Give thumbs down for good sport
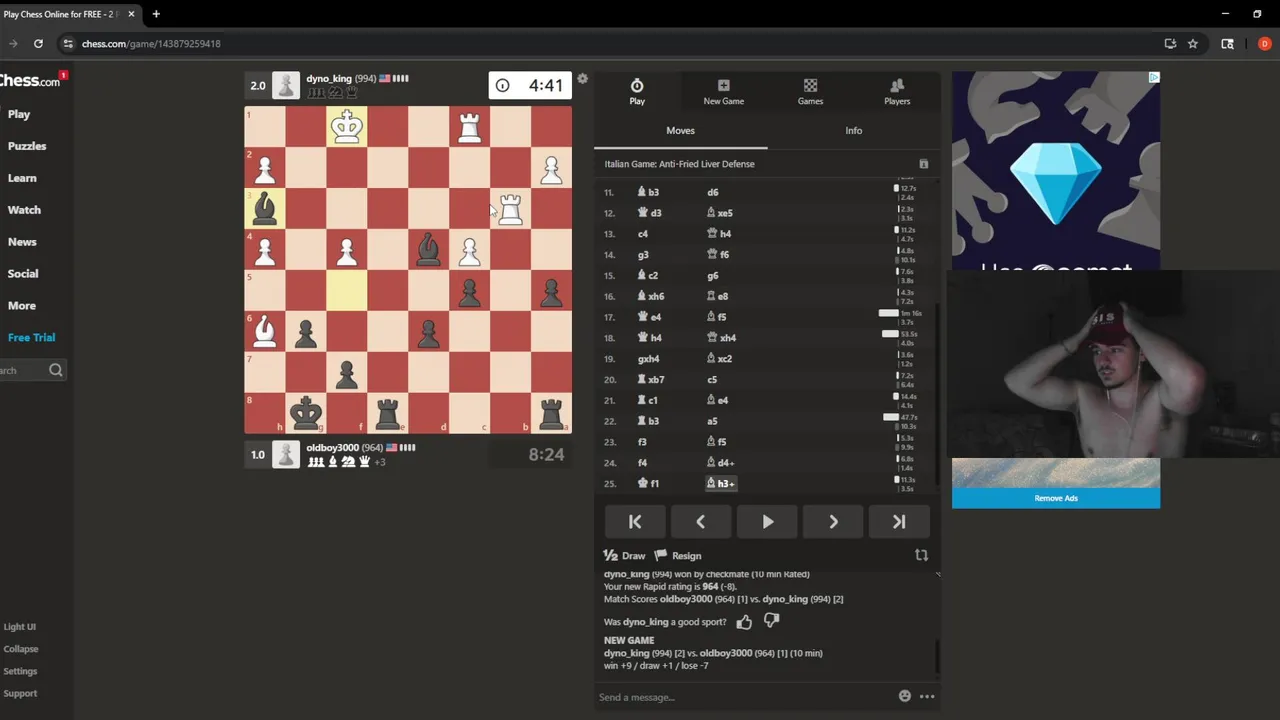 pyautogui.click(x=771, y=621)
